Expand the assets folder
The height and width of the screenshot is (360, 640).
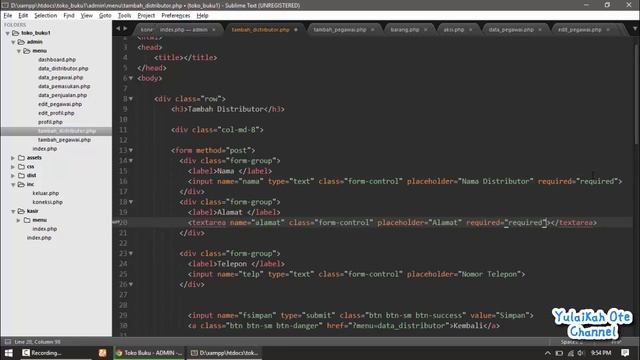pos(13,158)
